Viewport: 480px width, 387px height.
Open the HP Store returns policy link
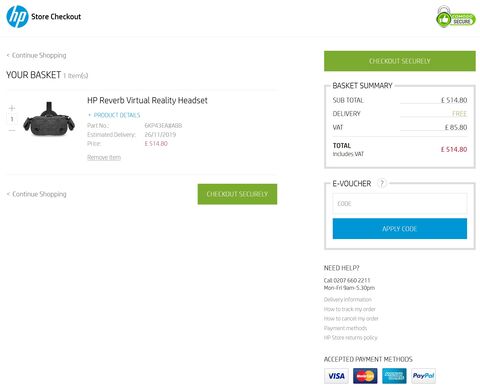351,337
